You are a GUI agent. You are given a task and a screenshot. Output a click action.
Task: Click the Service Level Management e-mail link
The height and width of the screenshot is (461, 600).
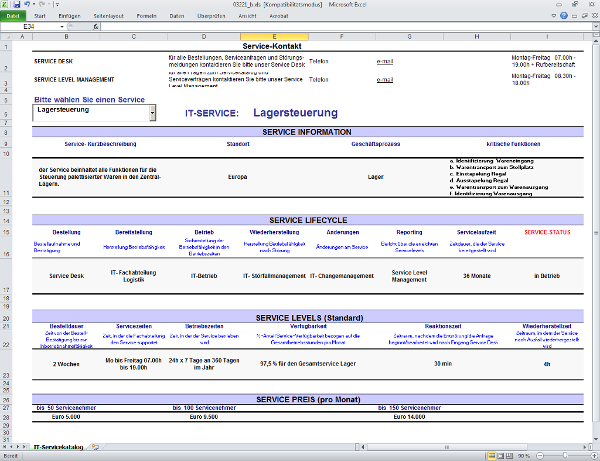click(x=384, y=78)
